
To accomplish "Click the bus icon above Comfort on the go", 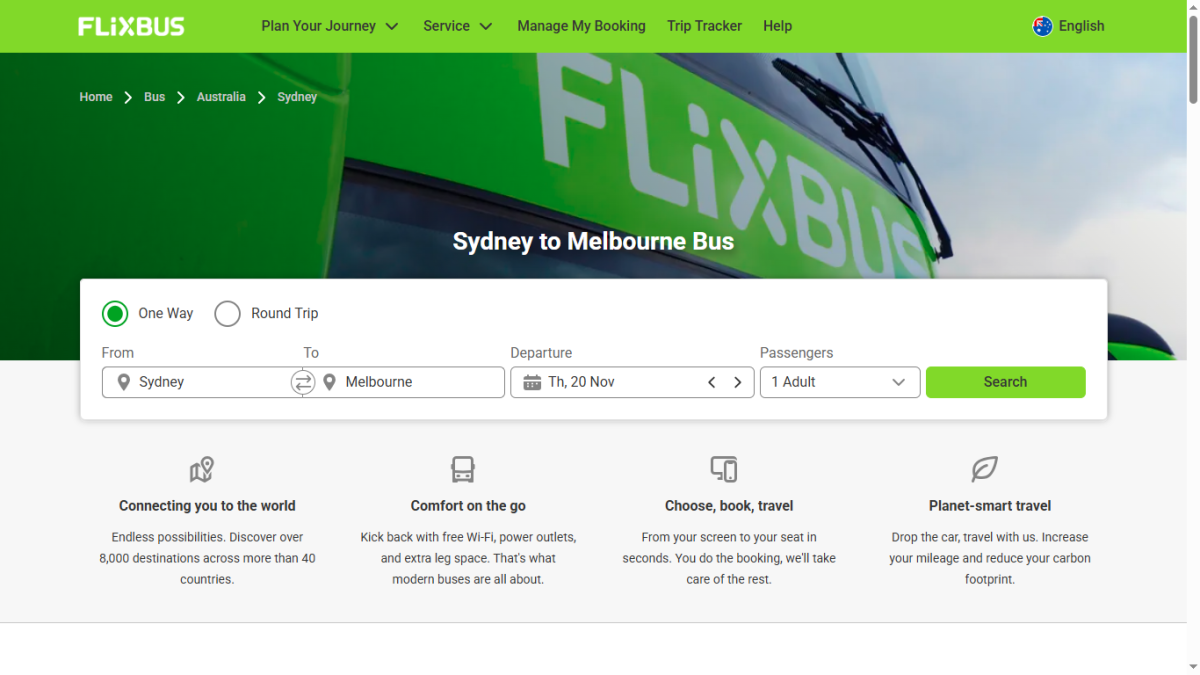I will tap(462, 469).
